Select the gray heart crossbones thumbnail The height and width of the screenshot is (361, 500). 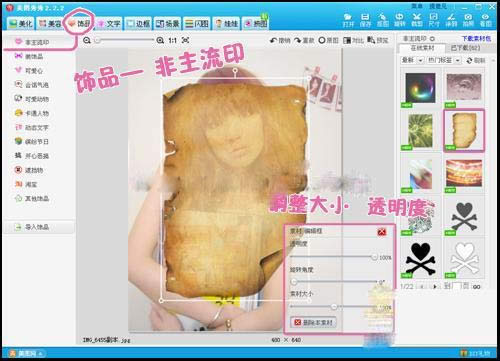(464, 216)
